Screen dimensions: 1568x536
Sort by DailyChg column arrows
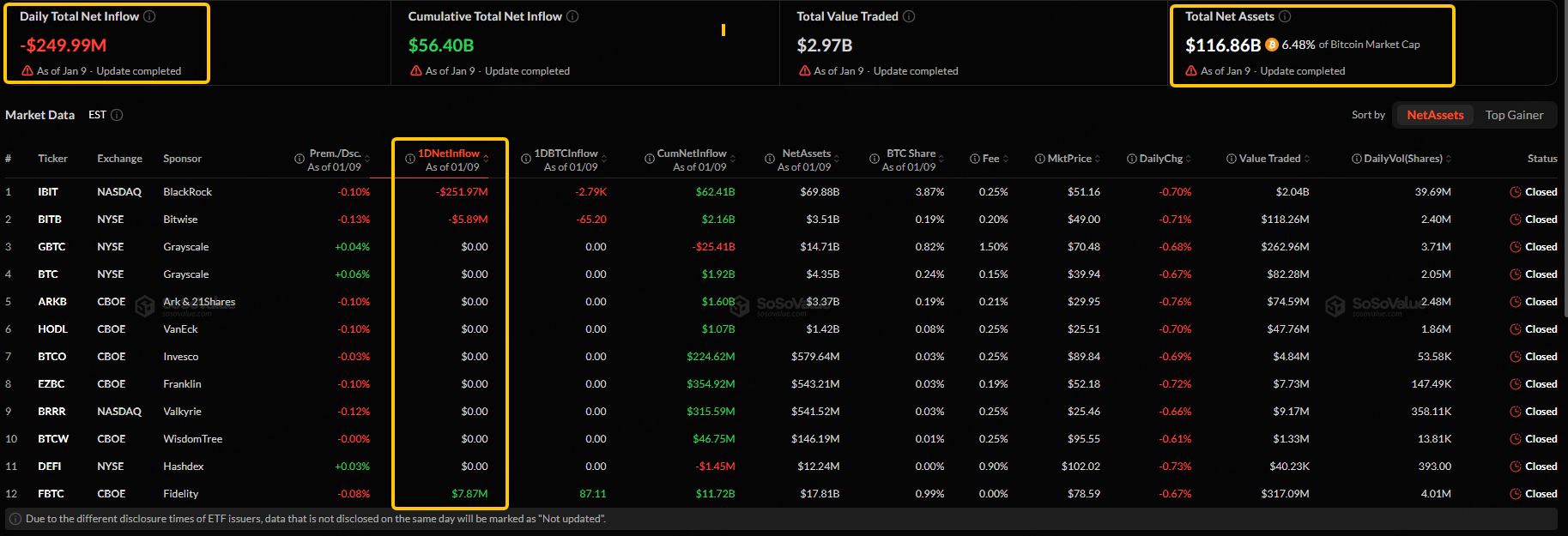(x=1189, y=159)
